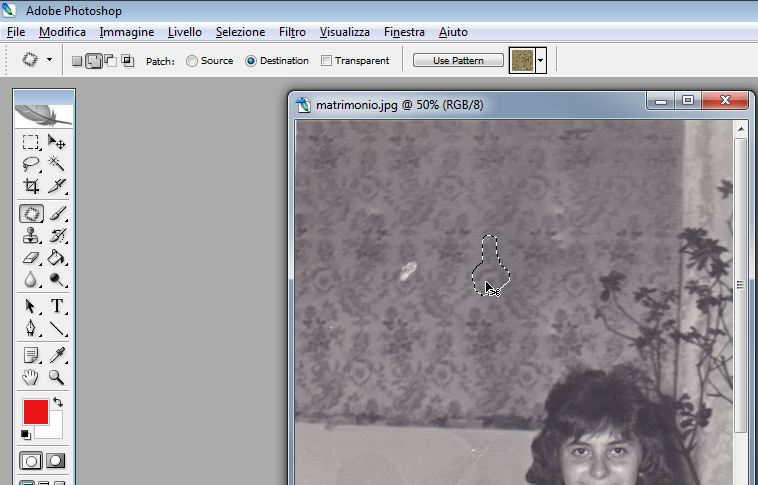This screenshot has width=758, height=485.
Task: Select the Pen tool
Action: coord(30,328)
